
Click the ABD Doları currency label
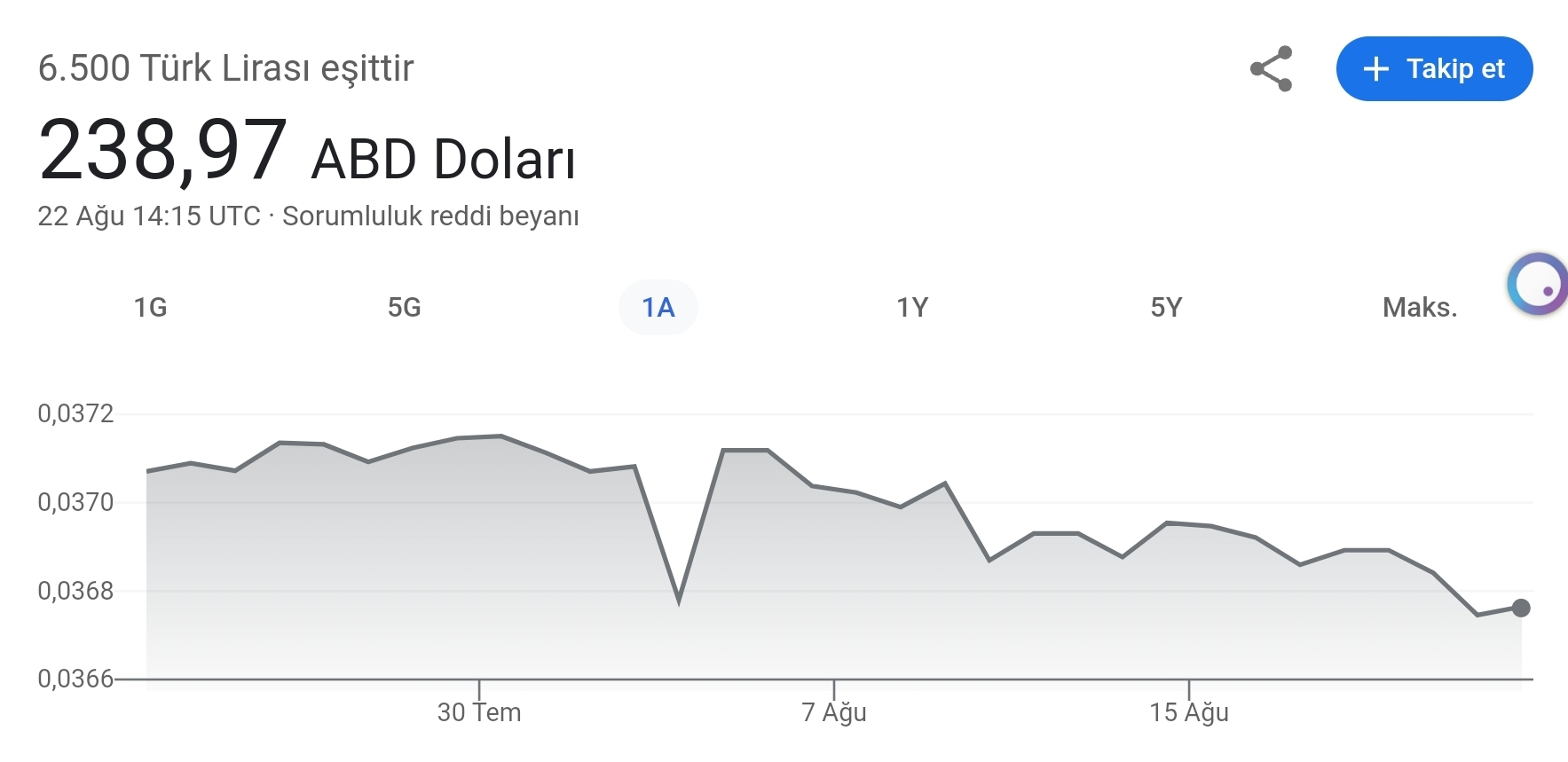pos(443,160)
